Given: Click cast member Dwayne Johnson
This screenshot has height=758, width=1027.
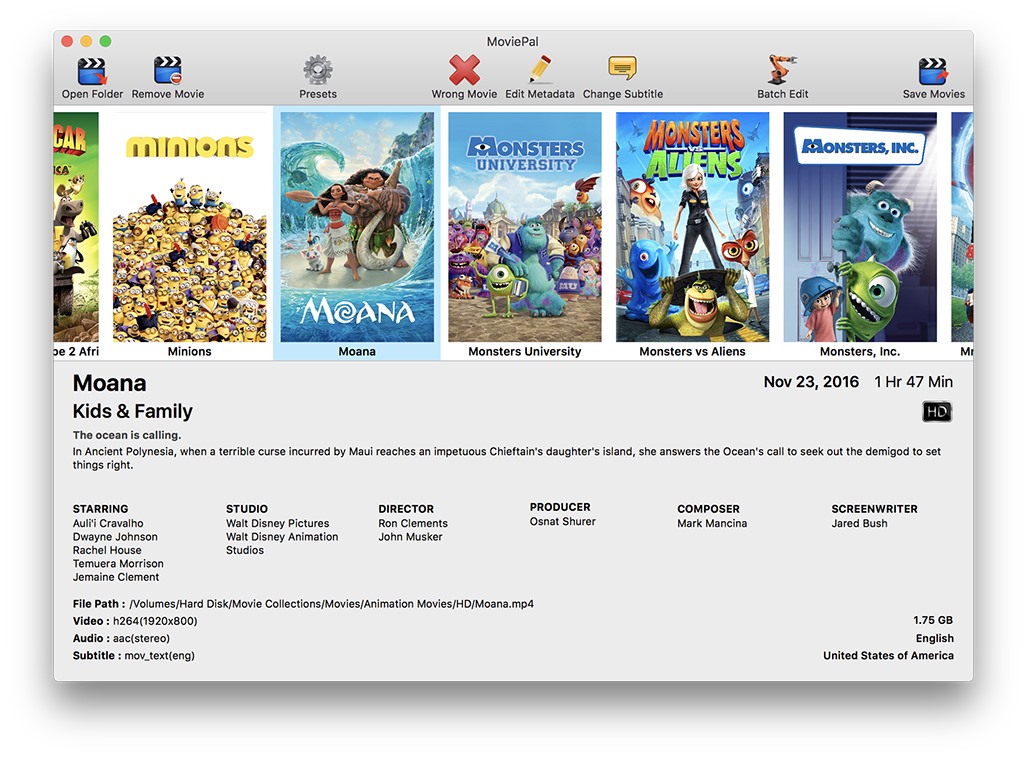Looking at the screenshot, I should (115, 537).
